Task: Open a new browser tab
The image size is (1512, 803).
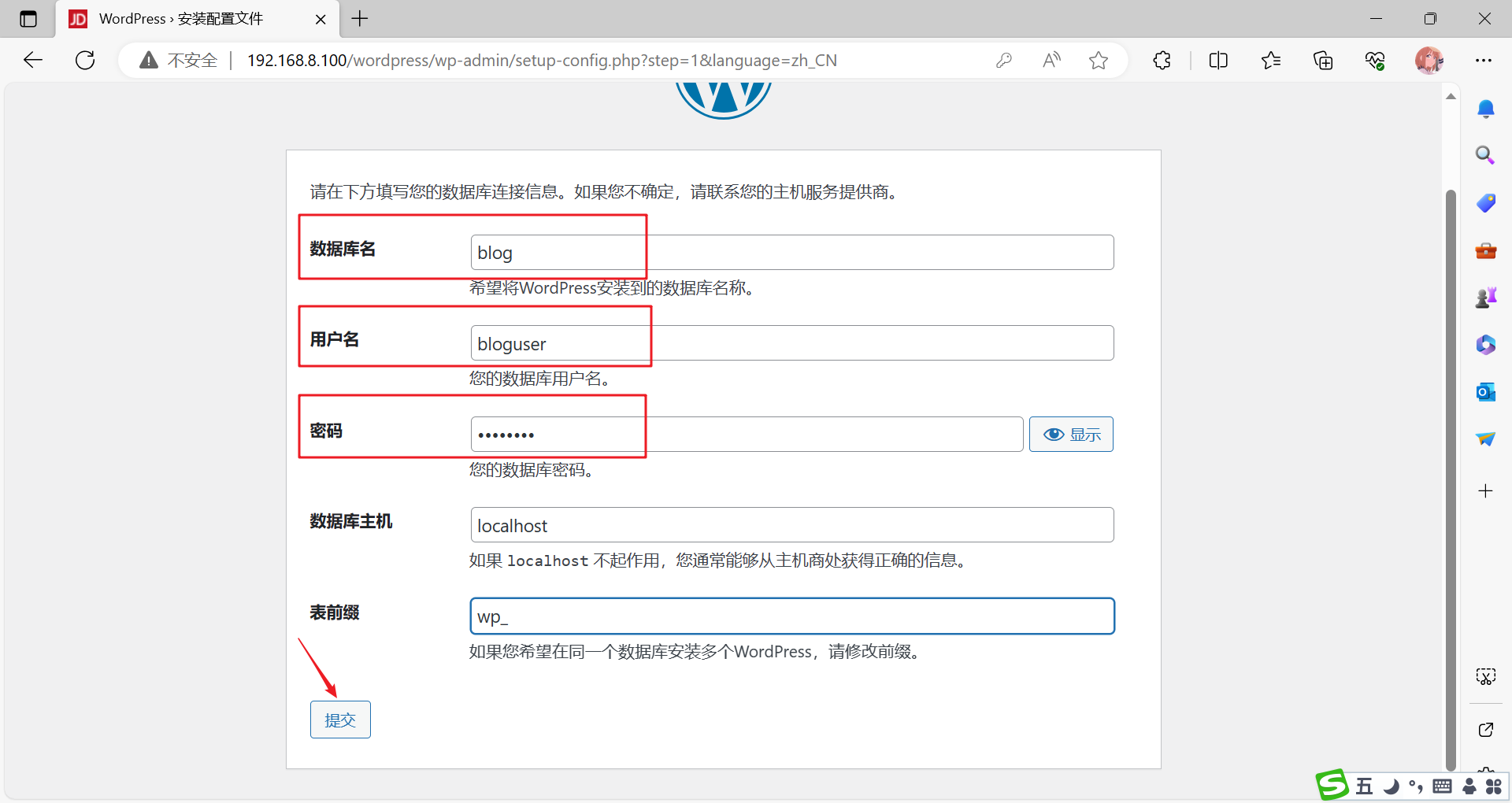Action: [x=360, y=19]
